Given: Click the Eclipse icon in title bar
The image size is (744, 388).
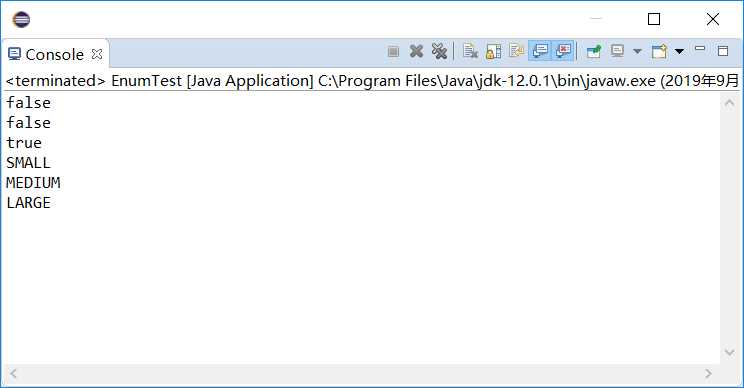Looking at the screenshot, I should [21, 19].
